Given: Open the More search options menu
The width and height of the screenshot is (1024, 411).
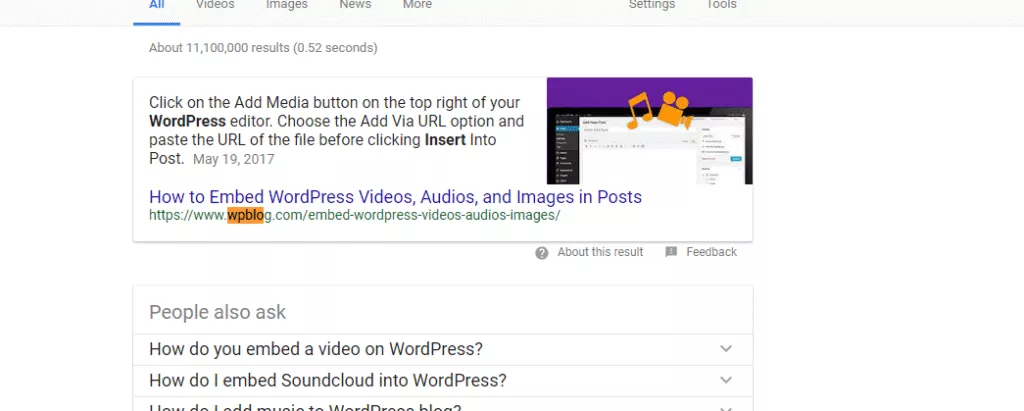Looking at the screenshot, I should [417, 5].
